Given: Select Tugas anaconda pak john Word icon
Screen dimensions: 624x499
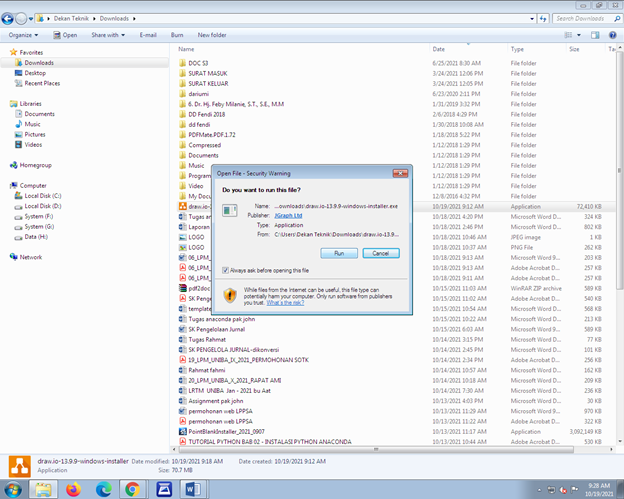Looking at the screenshot, I should tap(183, 319).
